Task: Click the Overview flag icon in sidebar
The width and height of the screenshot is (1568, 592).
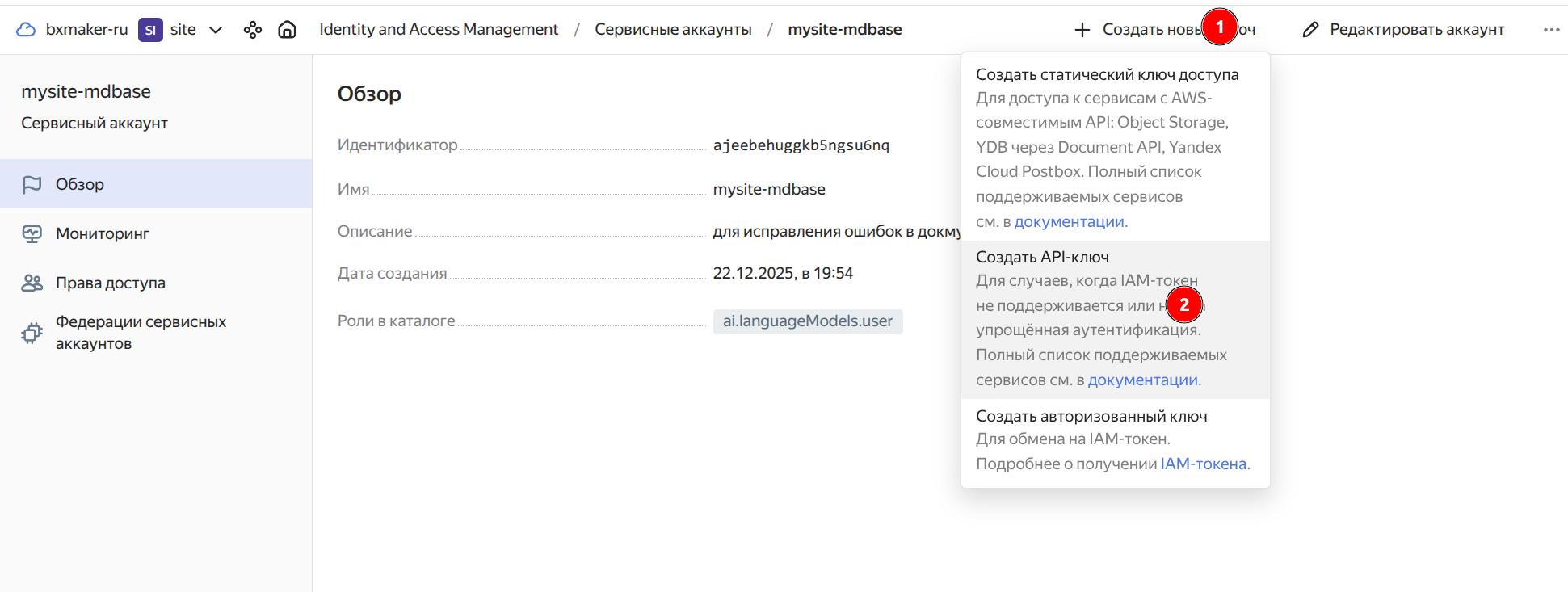Action: 32,184
